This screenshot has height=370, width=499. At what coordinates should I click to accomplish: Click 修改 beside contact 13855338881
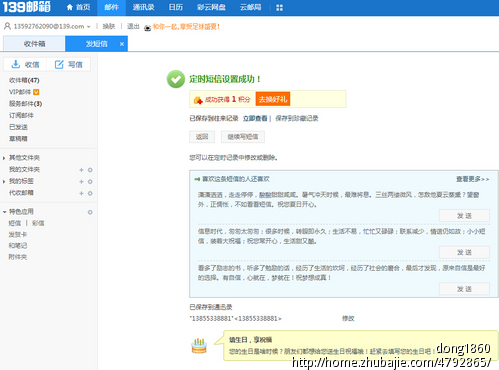pyautogui.click(x=348, y=319)
